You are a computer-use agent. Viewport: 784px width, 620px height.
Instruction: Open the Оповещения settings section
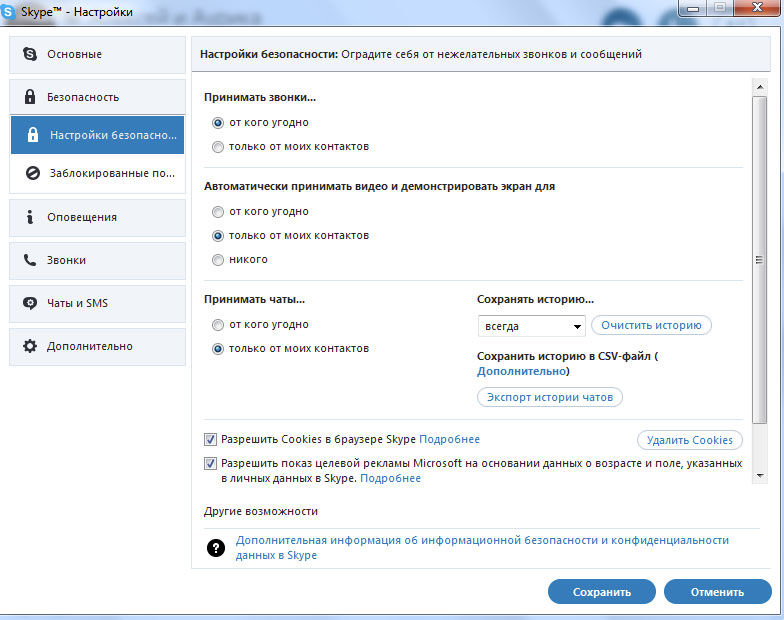[x=98, y=218]
